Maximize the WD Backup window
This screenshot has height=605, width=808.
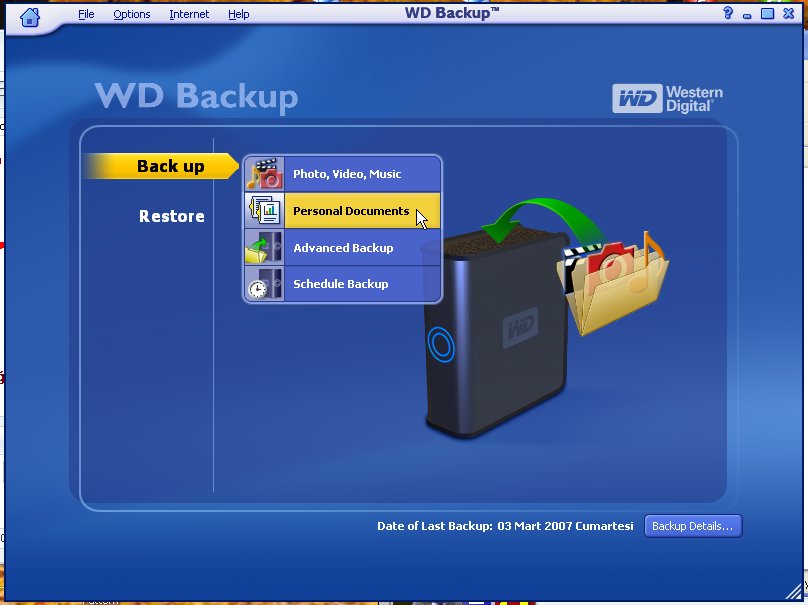767,13
